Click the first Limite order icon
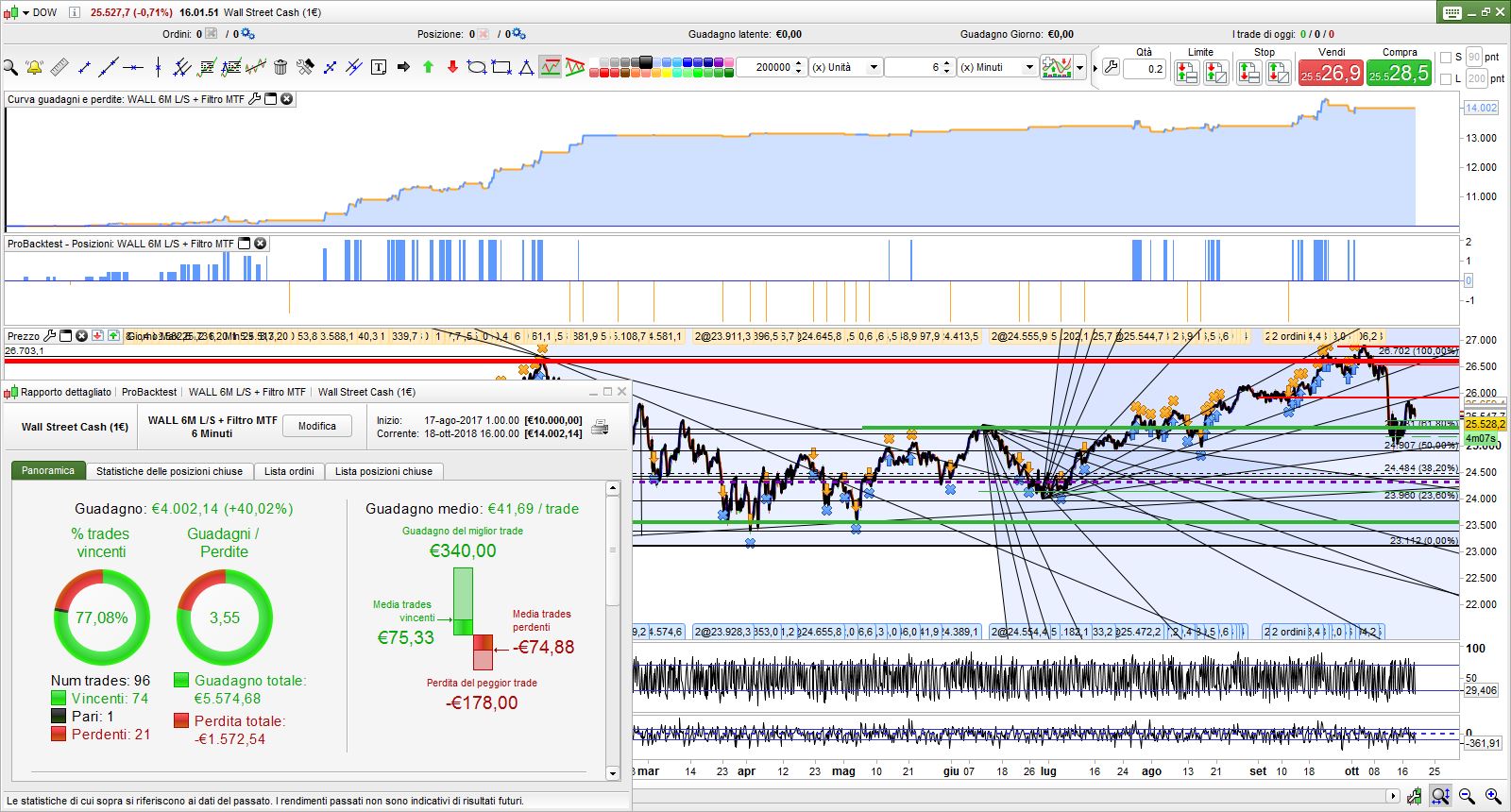The width and height of the screenshot is (1511, 812). [1187, 72]
